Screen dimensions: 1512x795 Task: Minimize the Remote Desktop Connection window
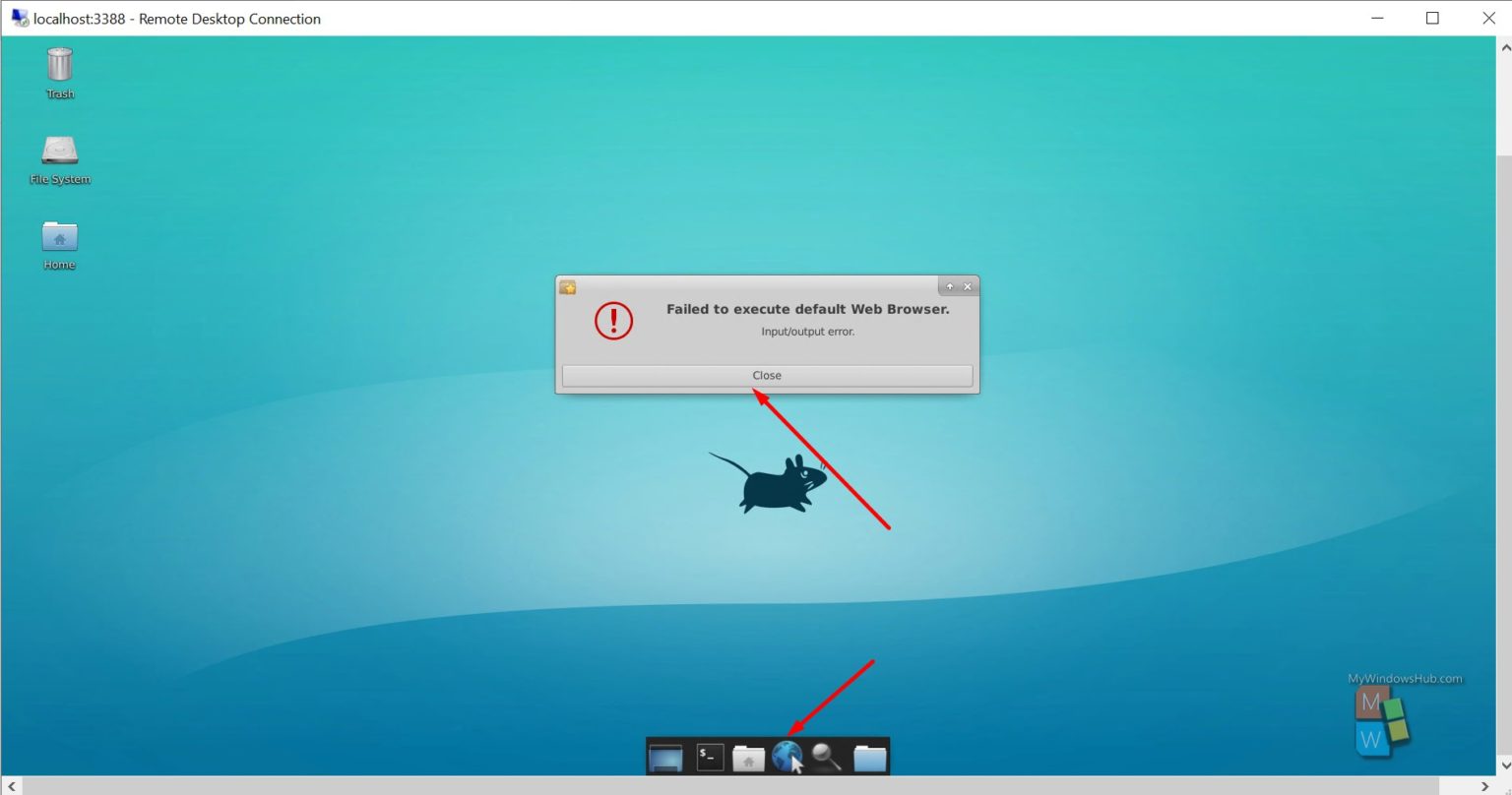(1375, 18)
